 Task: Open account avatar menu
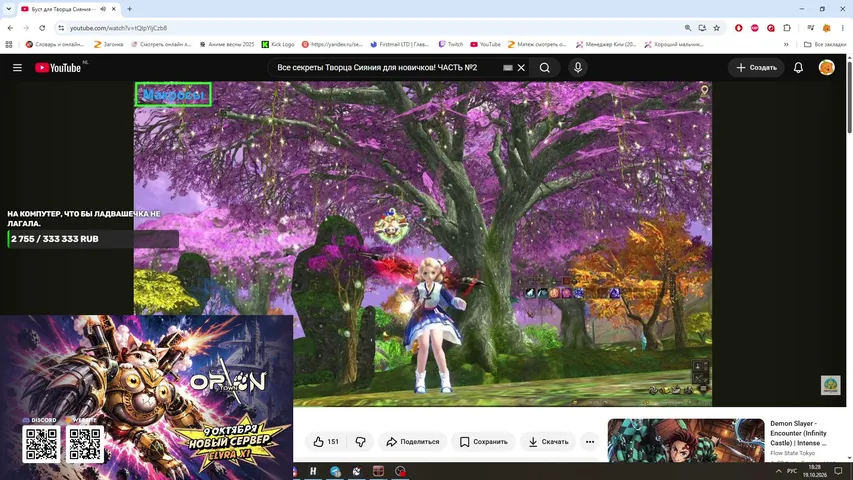826,67
